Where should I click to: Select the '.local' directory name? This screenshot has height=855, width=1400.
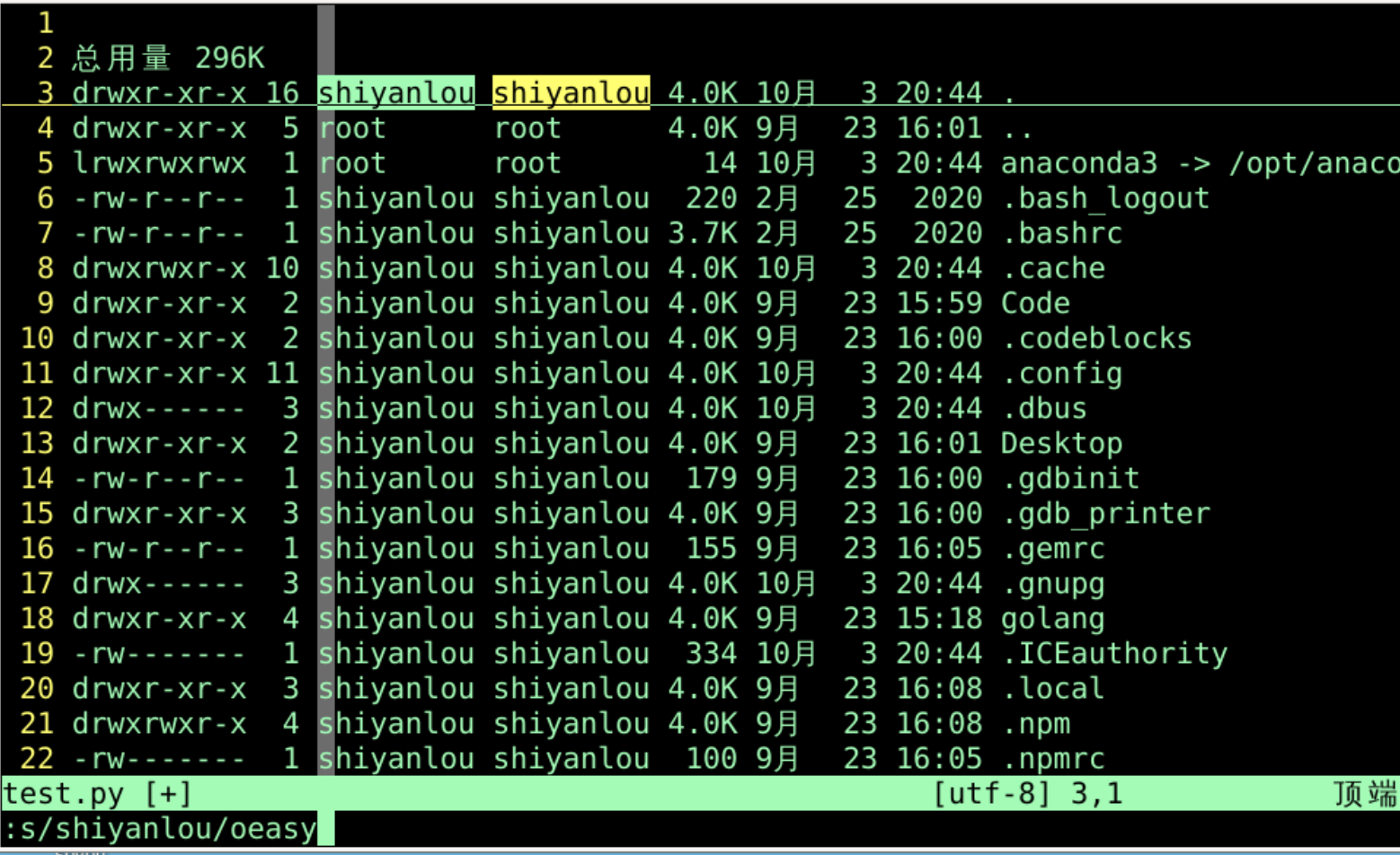pyautogui.click(x=1054, y=689)
